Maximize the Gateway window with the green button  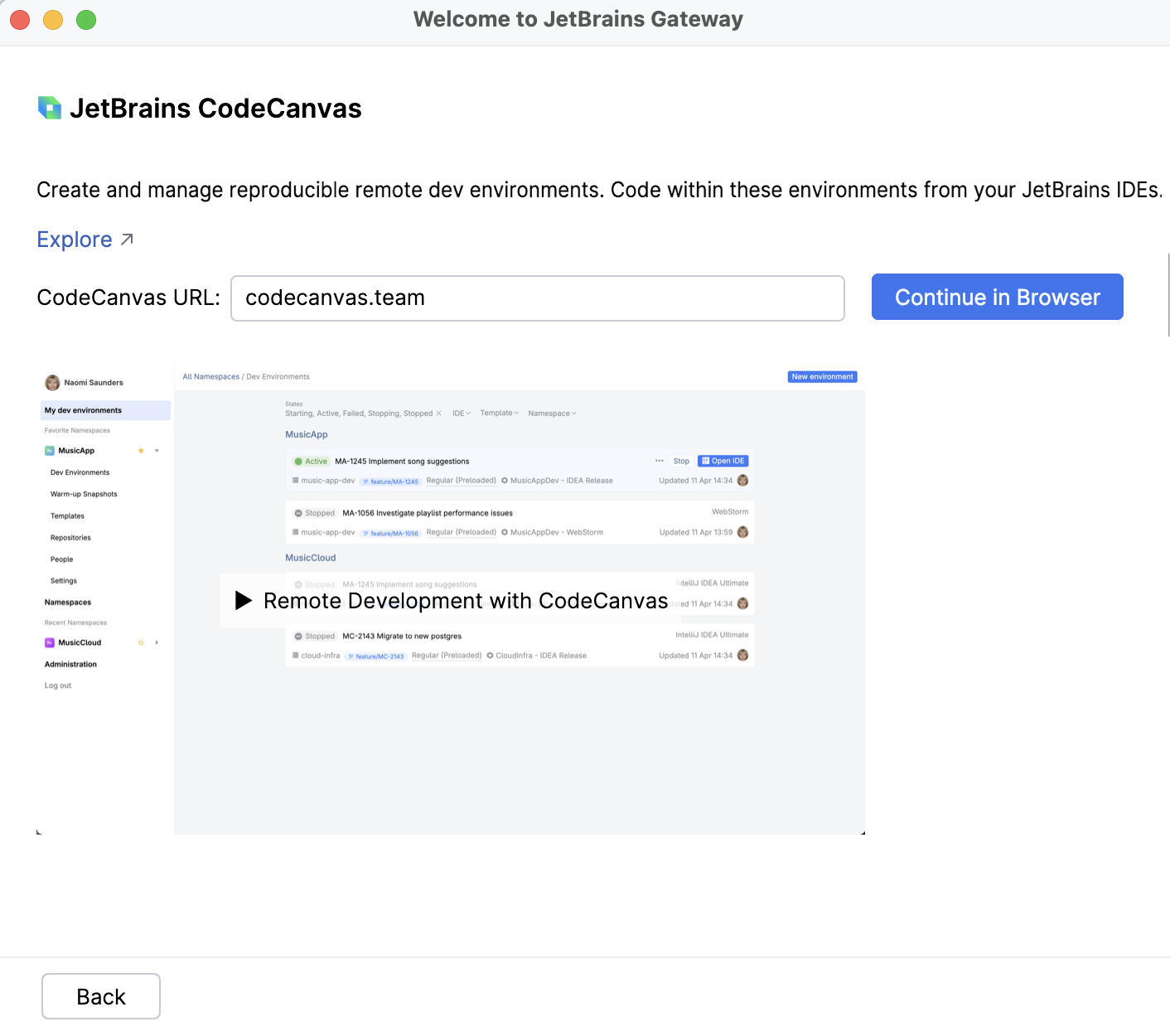click(x=86, y=19)
